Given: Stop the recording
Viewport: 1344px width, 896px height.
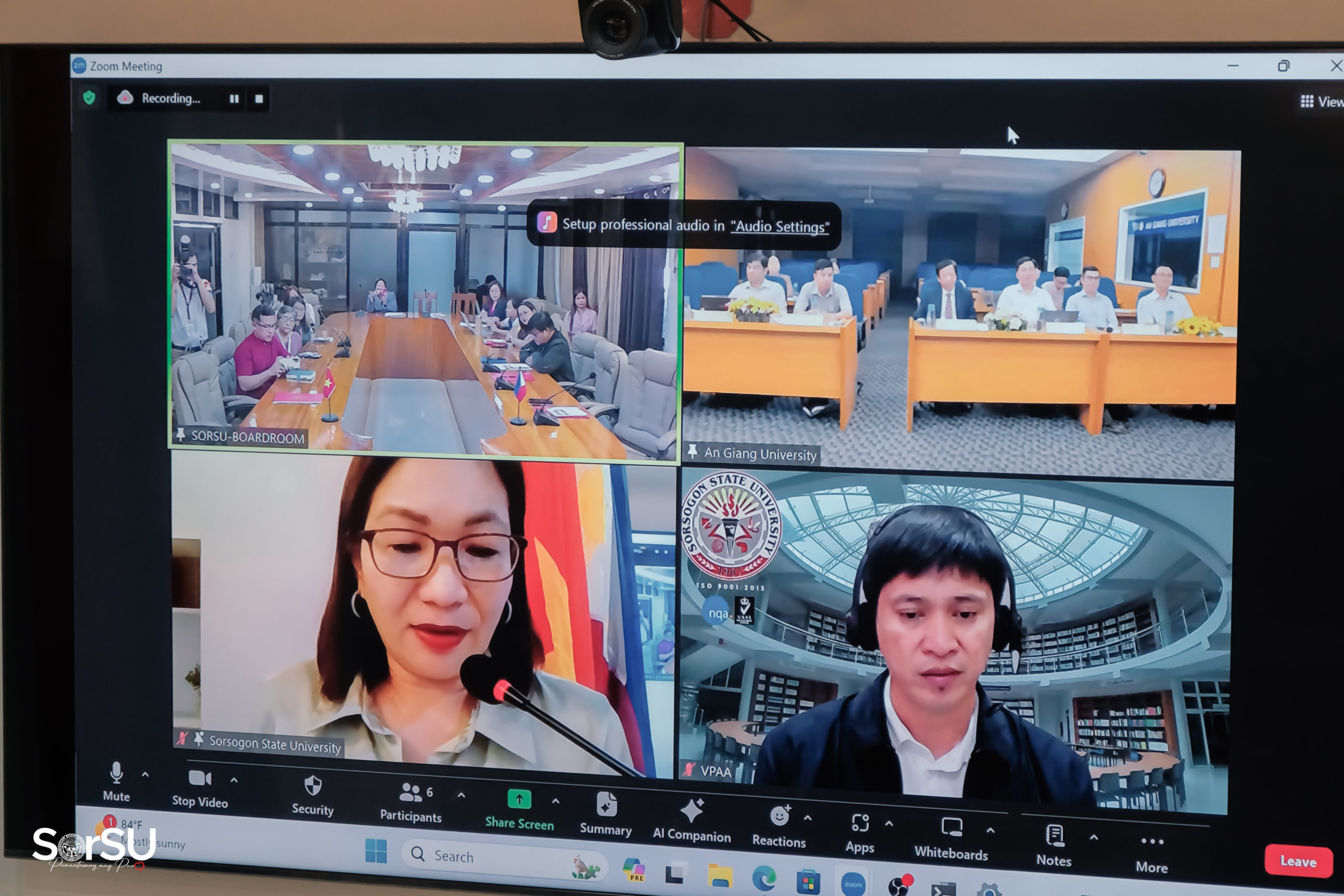Looking at the screenshot, I should pyautogui.click(x=259, y=99).
